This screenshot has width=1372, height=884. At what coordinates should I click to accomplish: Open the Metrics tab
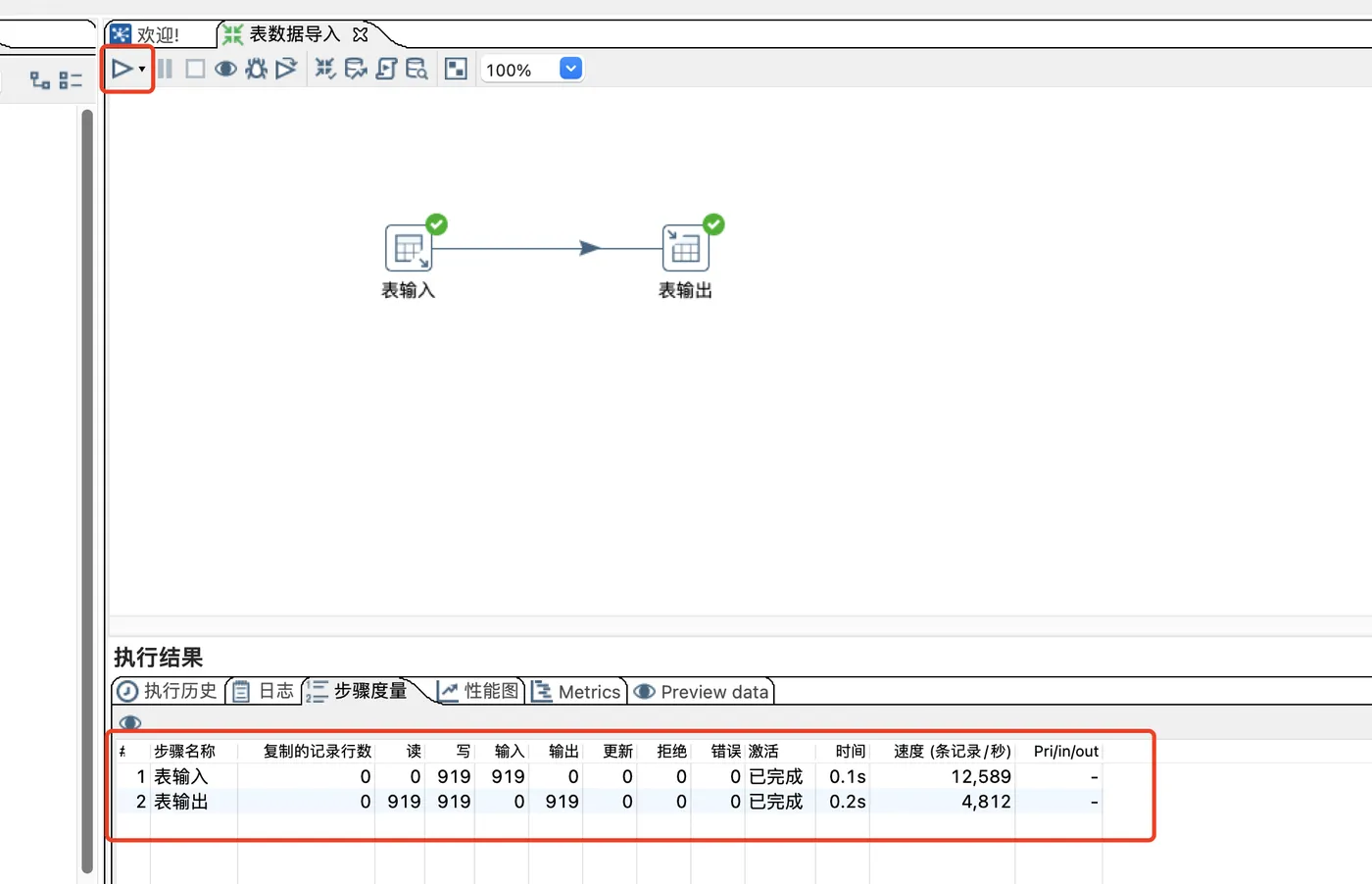click(577, 691)
